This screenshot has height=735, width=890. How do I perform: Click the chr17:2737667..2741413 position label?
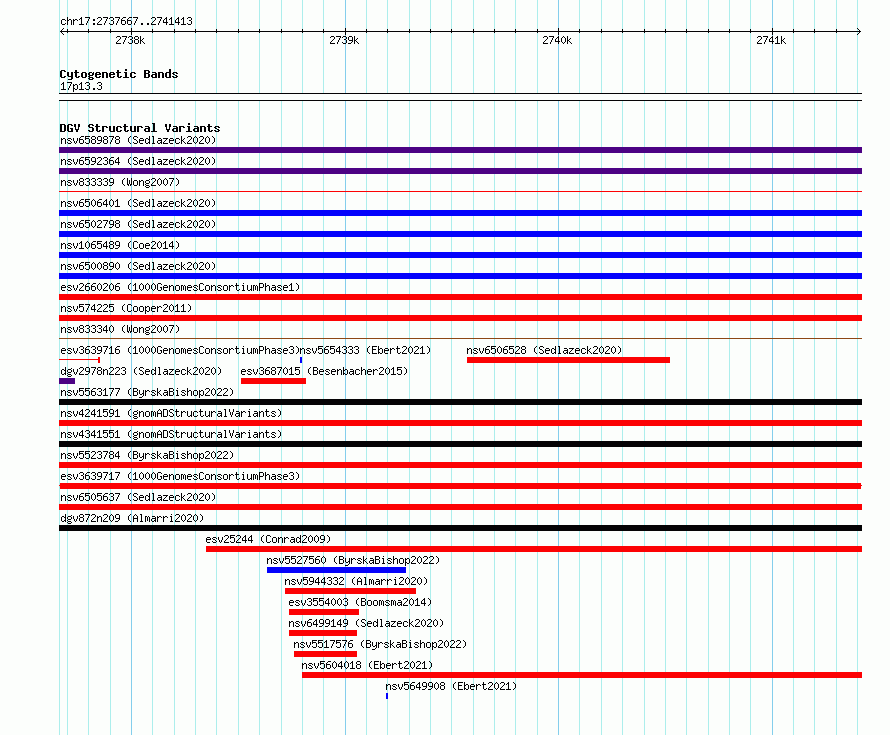(x=126, y=21)
